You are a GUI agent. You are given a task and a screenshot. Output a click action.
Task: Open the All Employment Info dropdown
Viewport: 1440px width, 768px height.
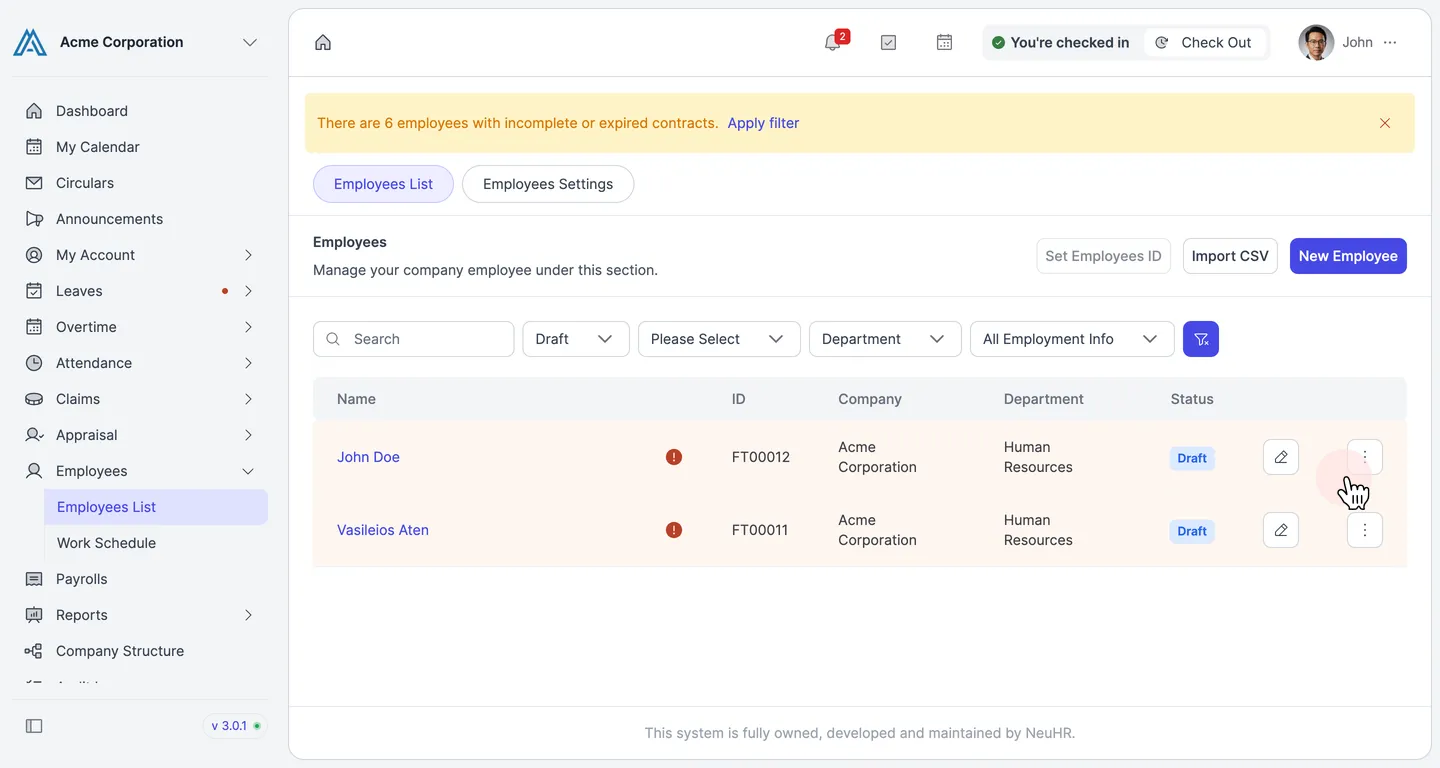point(1072,339)
